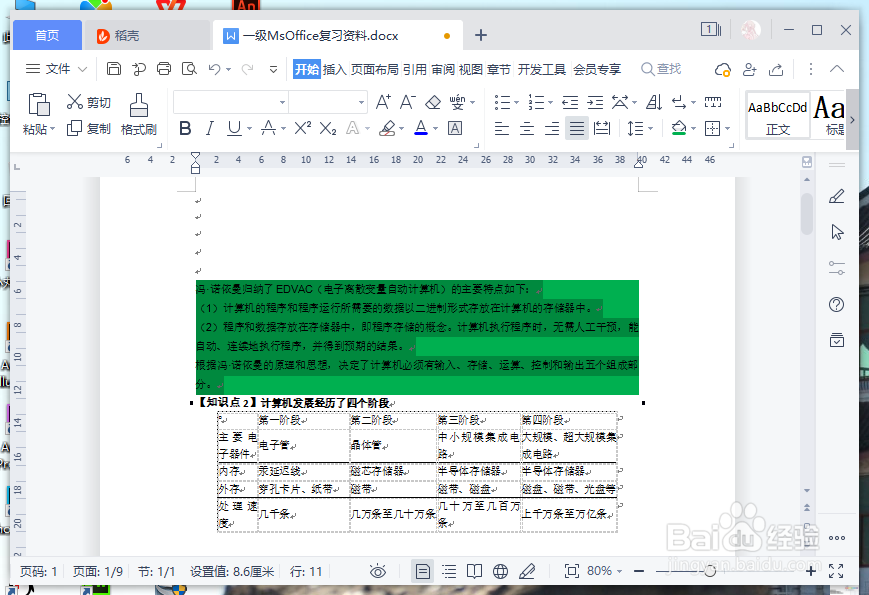Undo the last action
Screen dimensions: 869x595
tap(214, 69)
